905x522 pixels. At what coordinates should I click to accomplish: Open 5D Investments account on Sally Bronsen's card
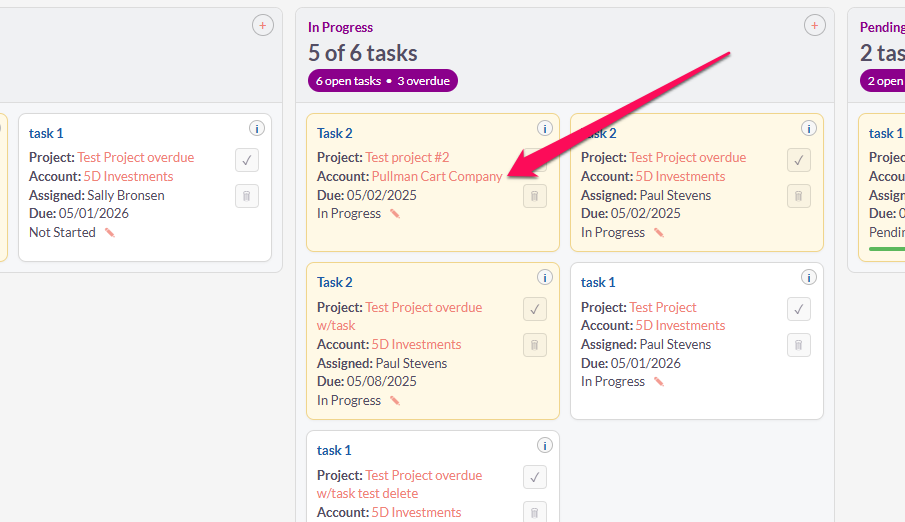click(129, 176)
